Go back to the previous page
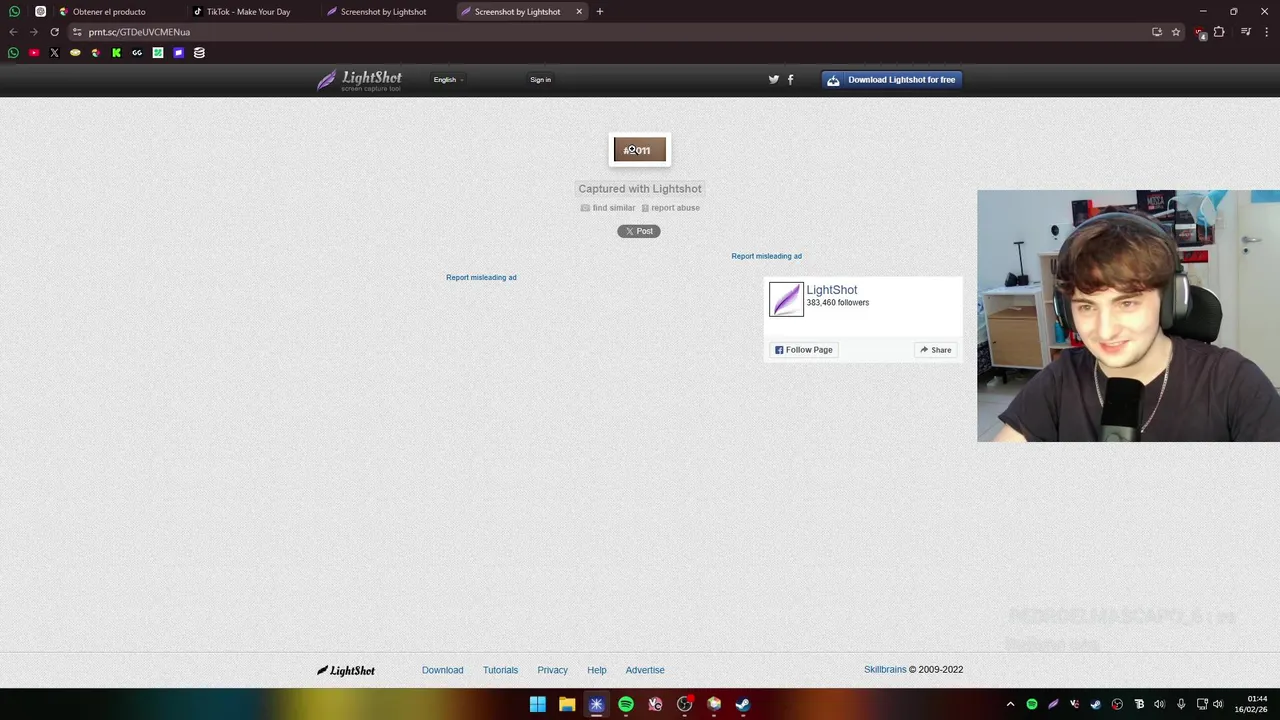The height and width of the screenshot is (720, 1280). coord(13,32)
